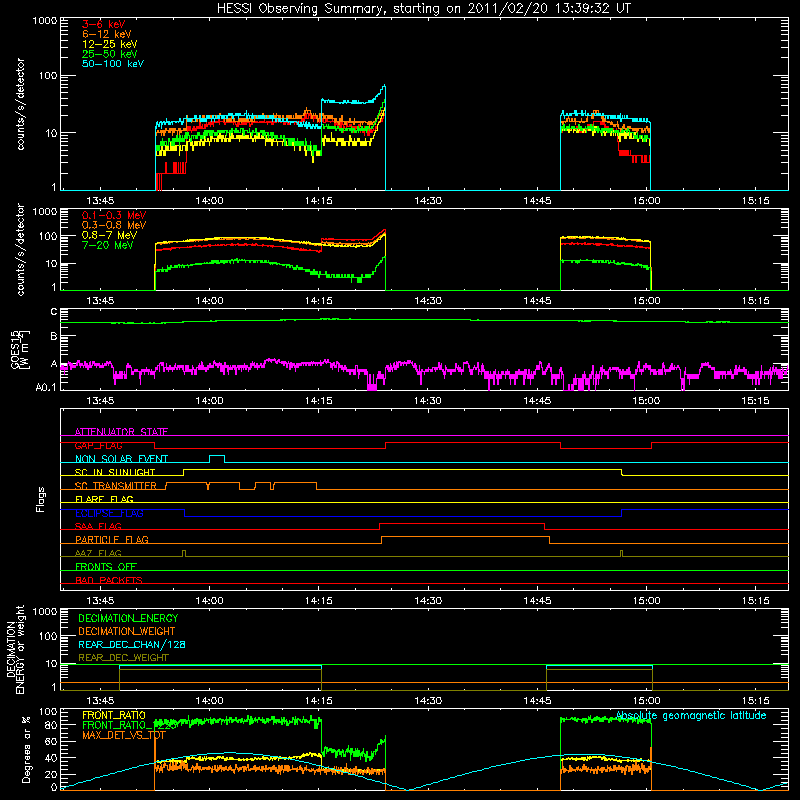Click the ECLIPSE_FLAG label
Viewport: 800px width, 800px height.
pyautogui.click(x=109, y=513)
